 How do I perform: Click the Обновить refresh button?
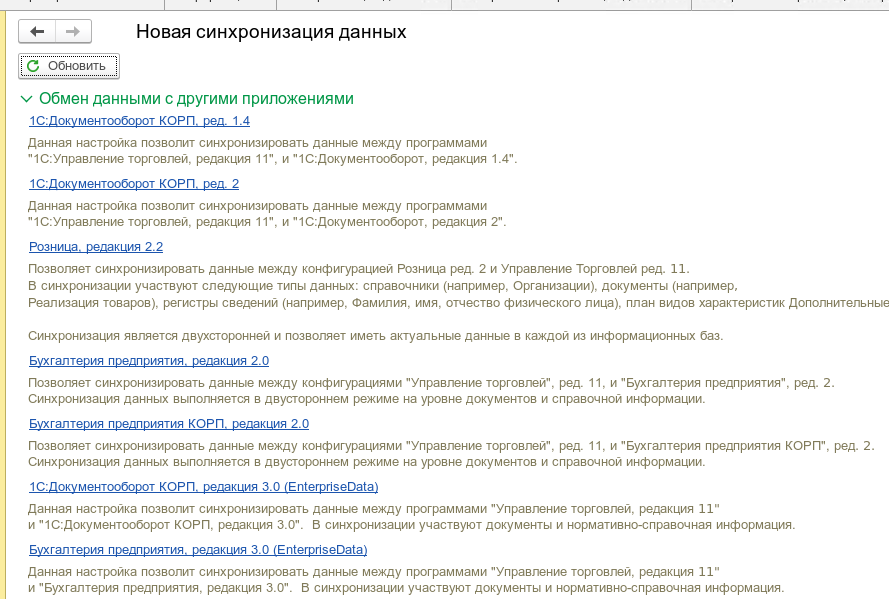click(69, 66)
